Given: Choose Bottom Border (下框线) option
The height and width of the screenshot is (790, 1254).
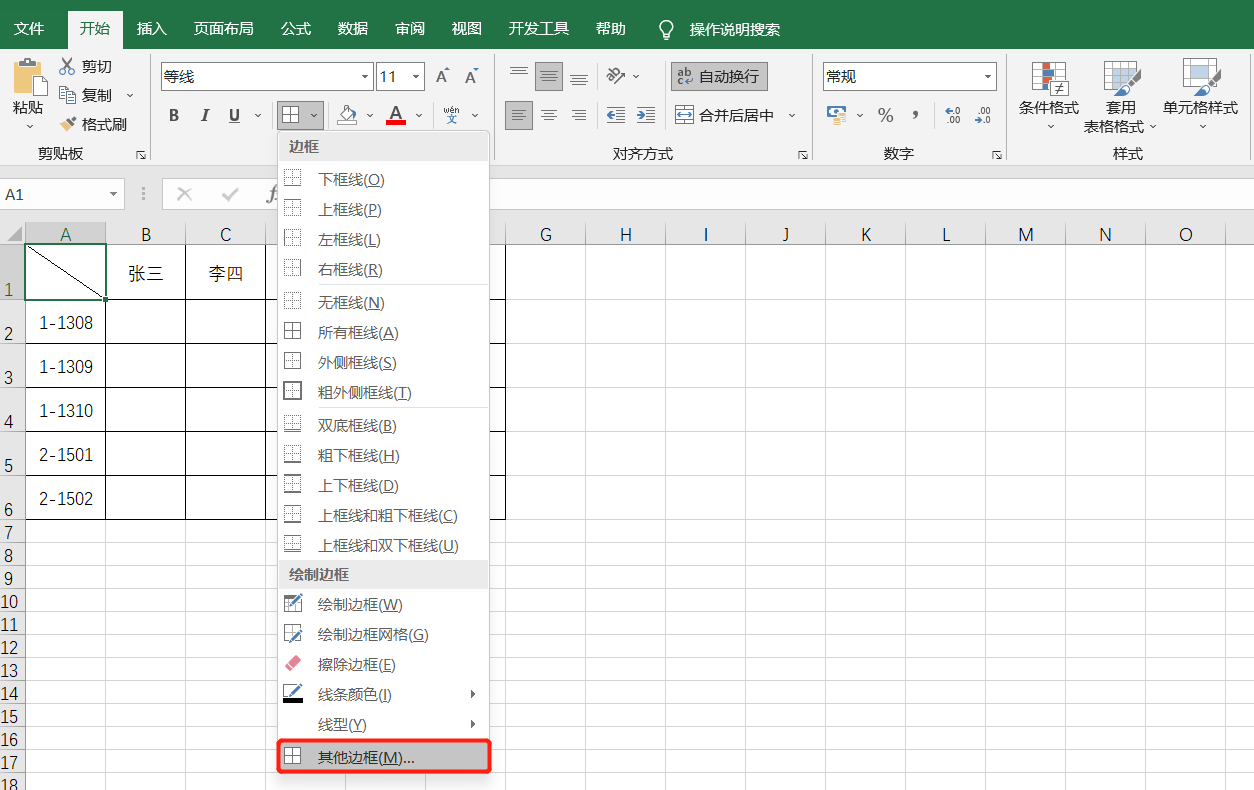Looking at the screenshot, I should (x=384, y=180).
